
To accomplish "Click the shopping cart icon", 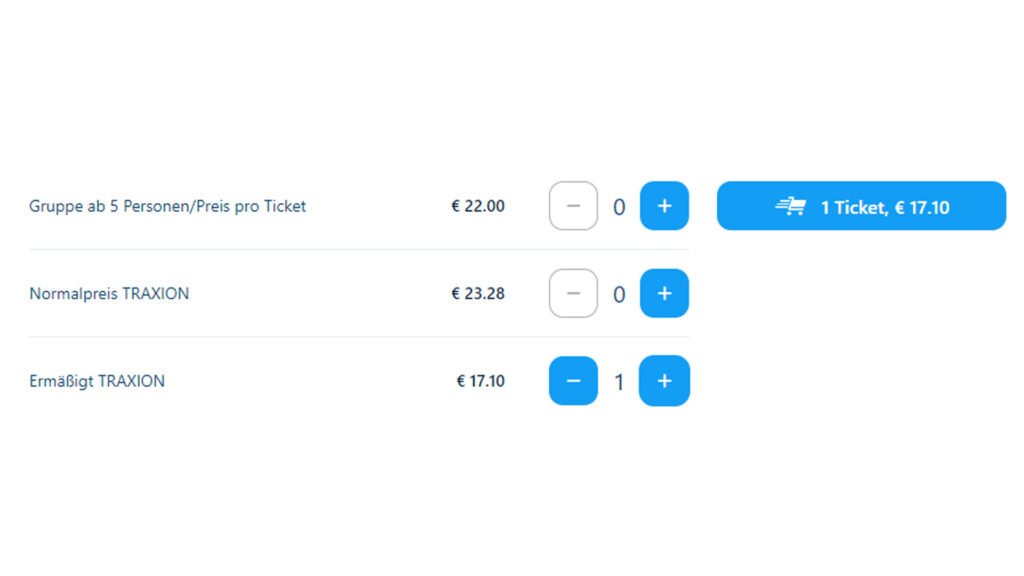I will click(791, 207).
